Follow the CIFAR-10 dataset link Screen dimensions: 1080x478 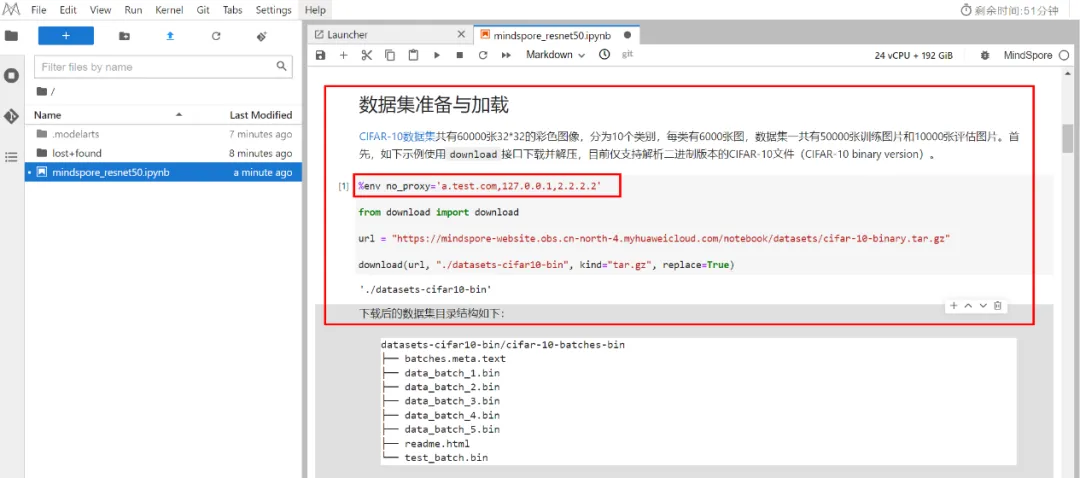point(396,136)
